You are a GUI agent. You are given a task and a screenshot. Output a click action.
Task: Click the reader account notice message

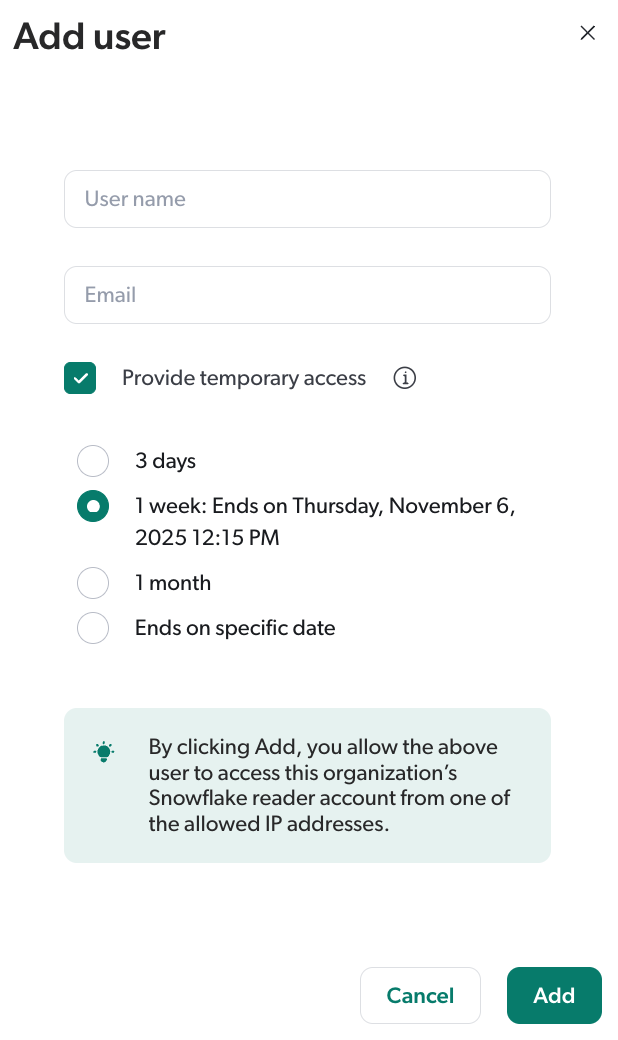(328, 785)
